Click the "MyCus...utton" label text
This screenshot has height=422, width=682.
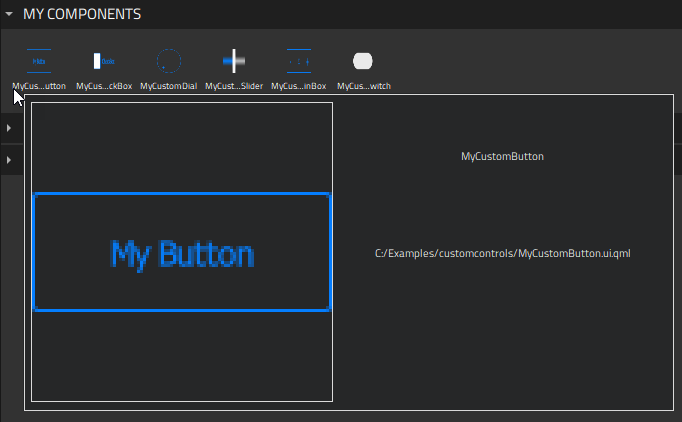[39, 86]
